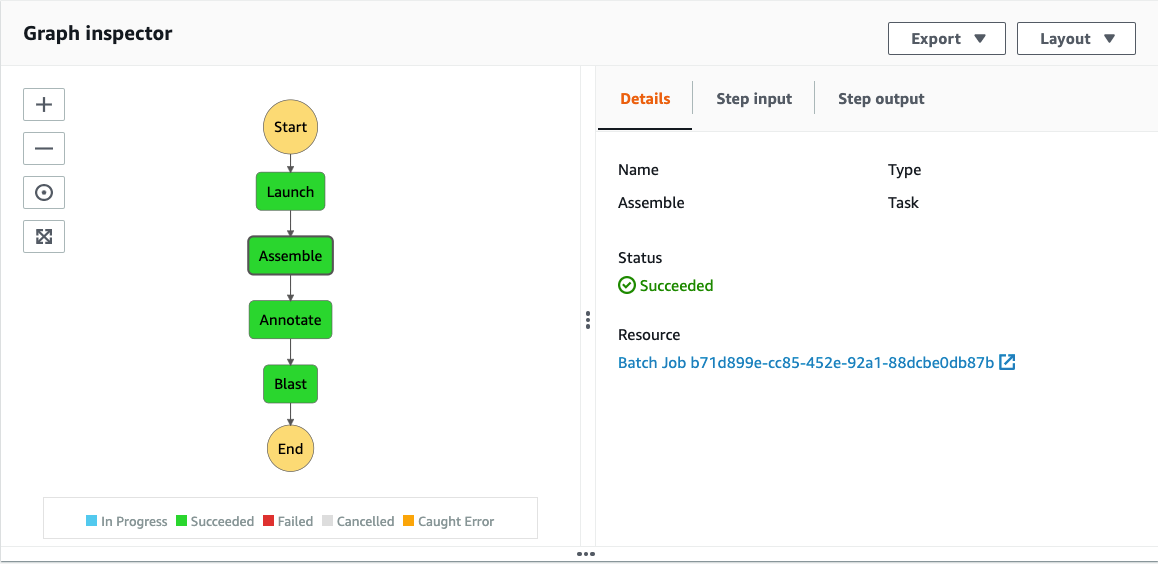1158x564 pixels.
Task: Click the Status label
Action: click(x=640, y=258)
